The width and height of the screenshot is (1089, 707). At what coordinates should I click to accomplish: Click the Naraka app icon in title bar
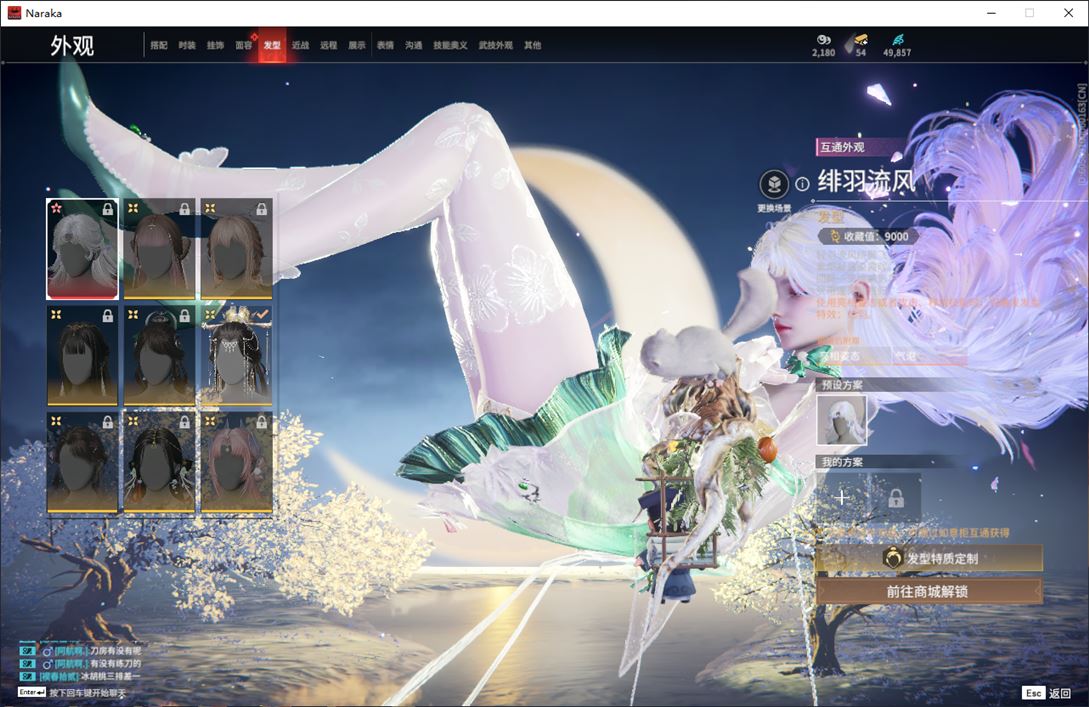tap(14, 13)
